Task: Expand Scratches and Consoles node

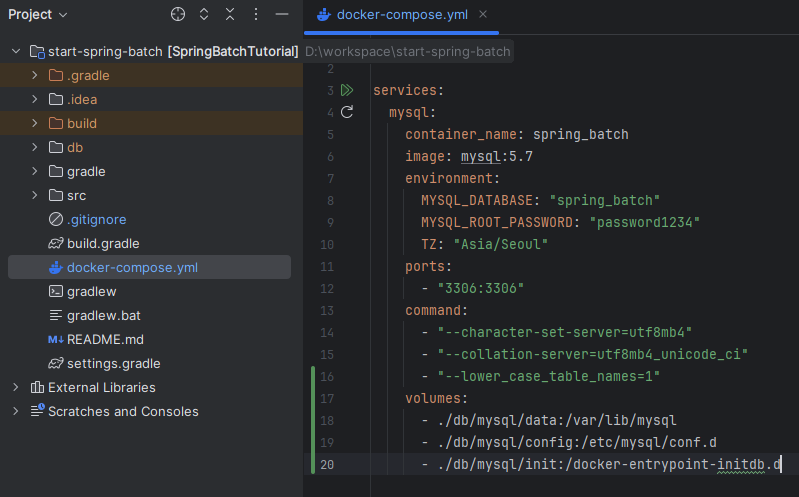Action: coord(16,411)
